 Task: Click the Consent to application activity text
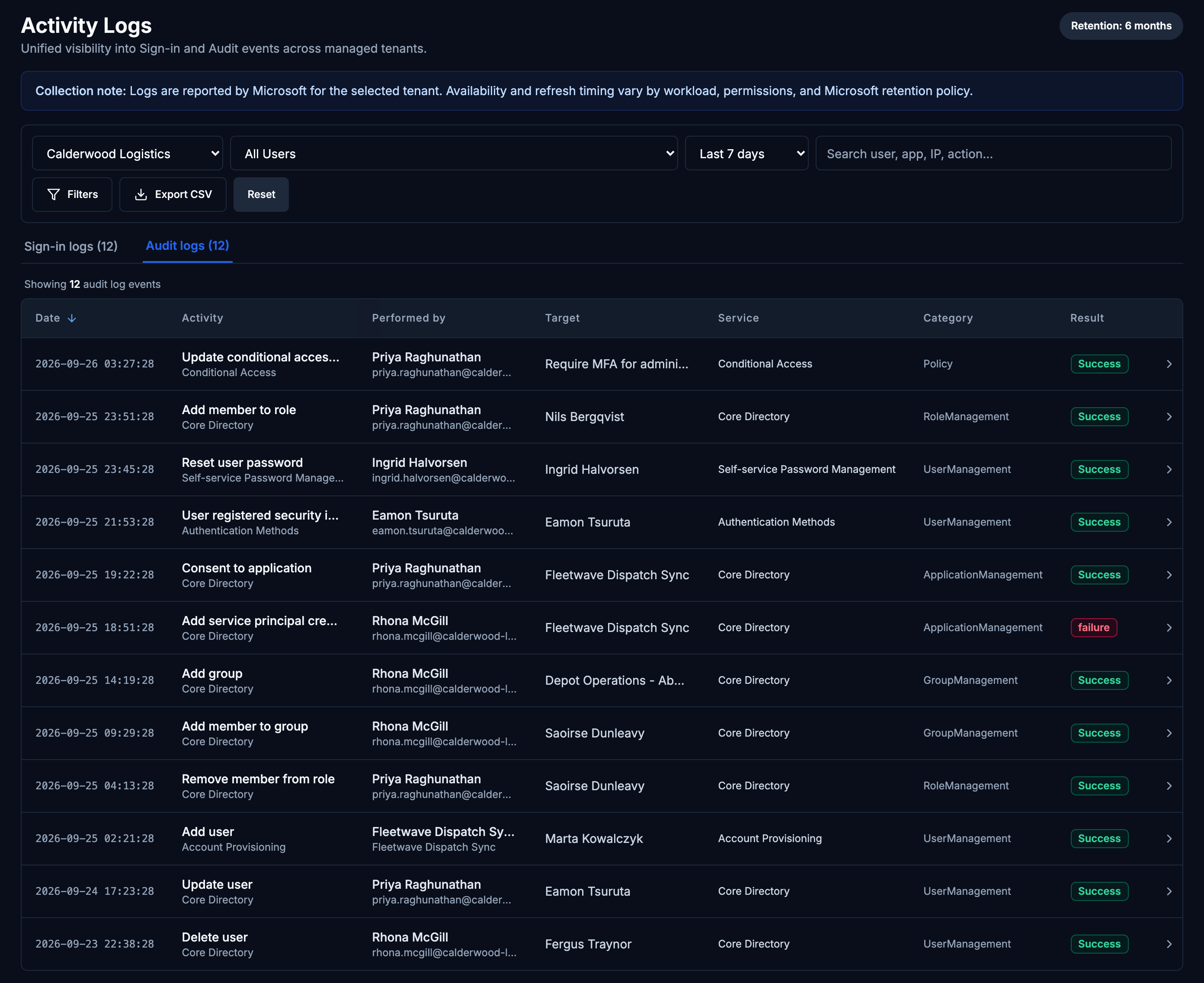[x=247, y=568]
